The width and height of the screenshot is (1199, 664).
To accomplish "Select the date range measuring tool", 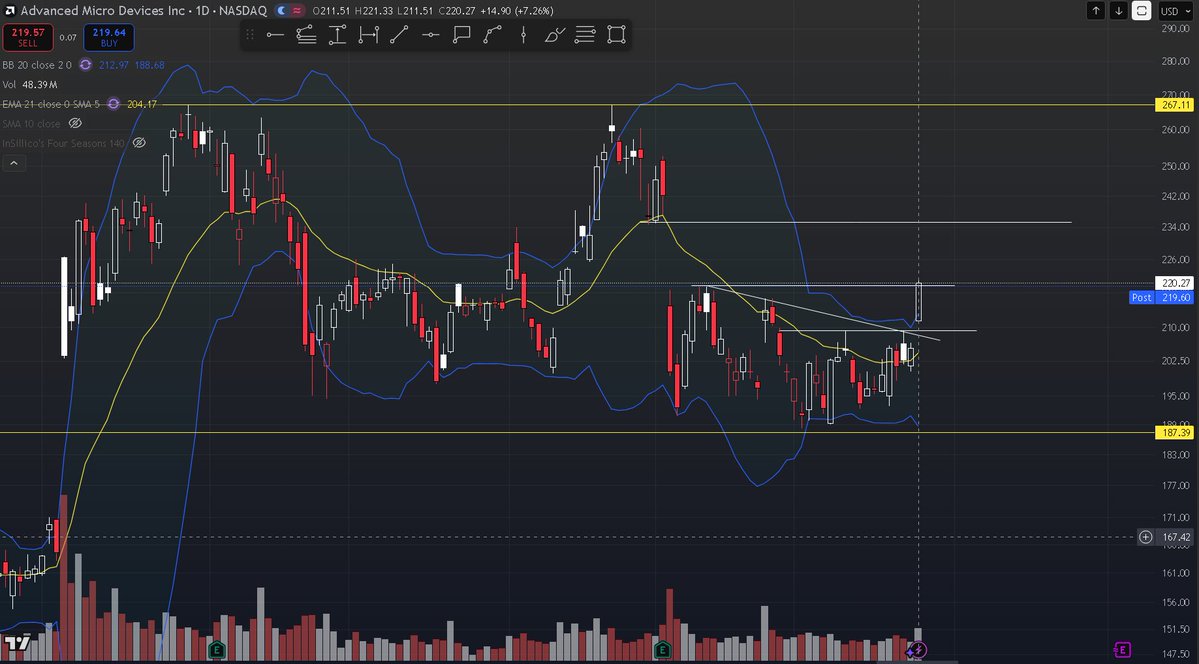I will [x=369, y=34].
